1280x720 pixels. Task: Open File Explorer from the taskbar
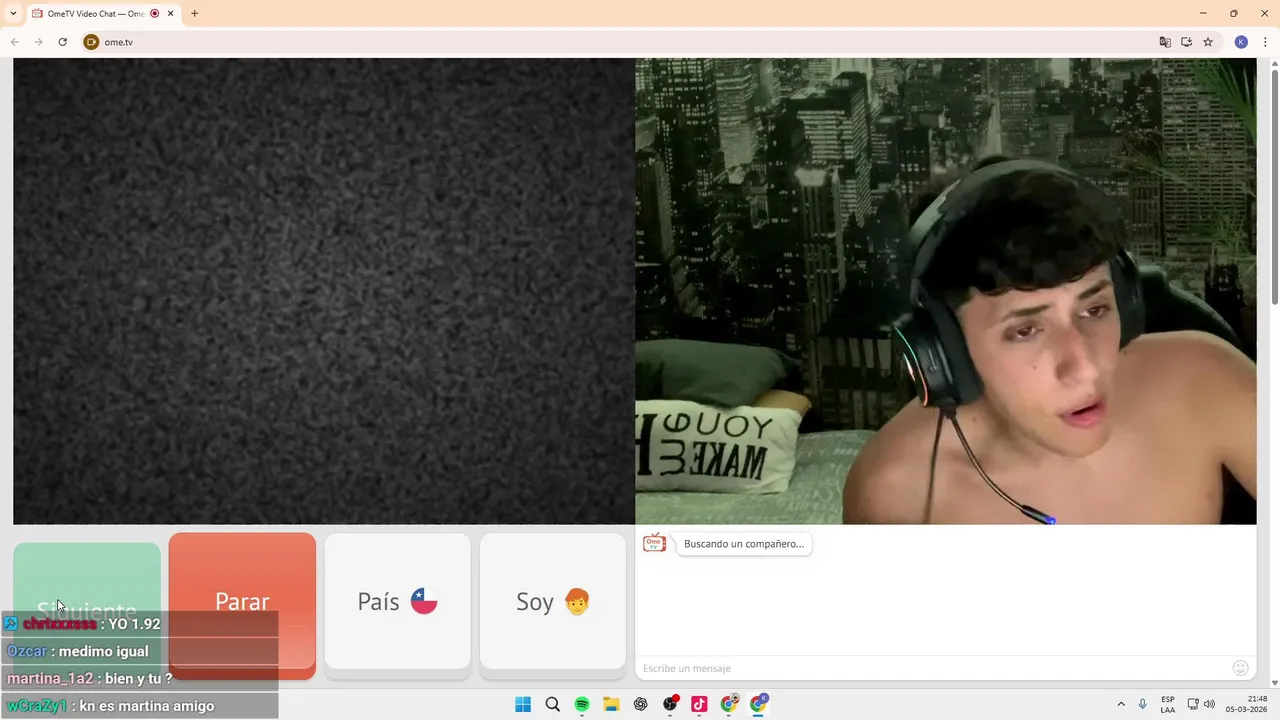click(x=611, y=704)
